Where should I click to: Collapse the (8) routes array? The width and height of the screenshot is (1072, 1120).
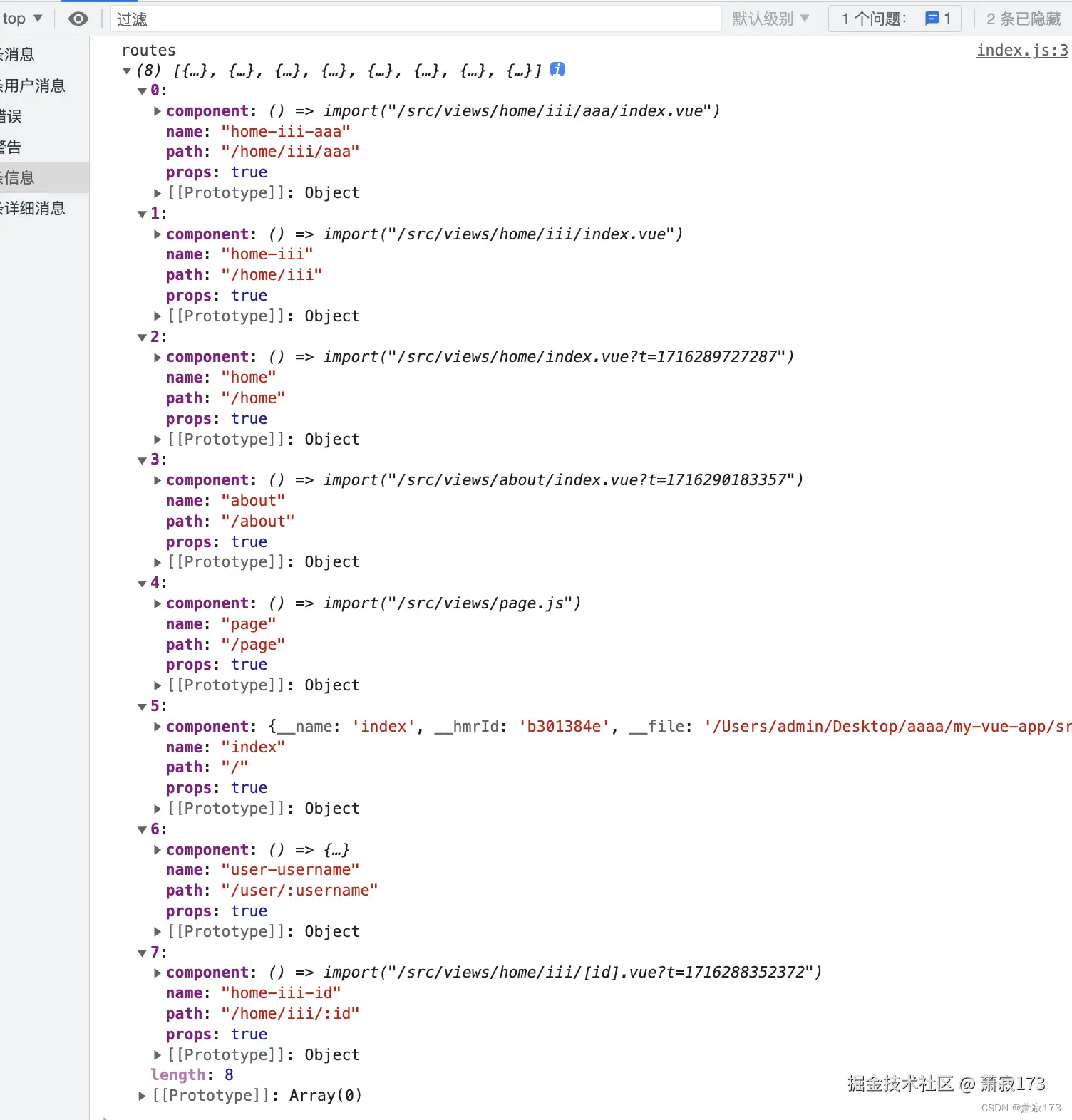127,71
